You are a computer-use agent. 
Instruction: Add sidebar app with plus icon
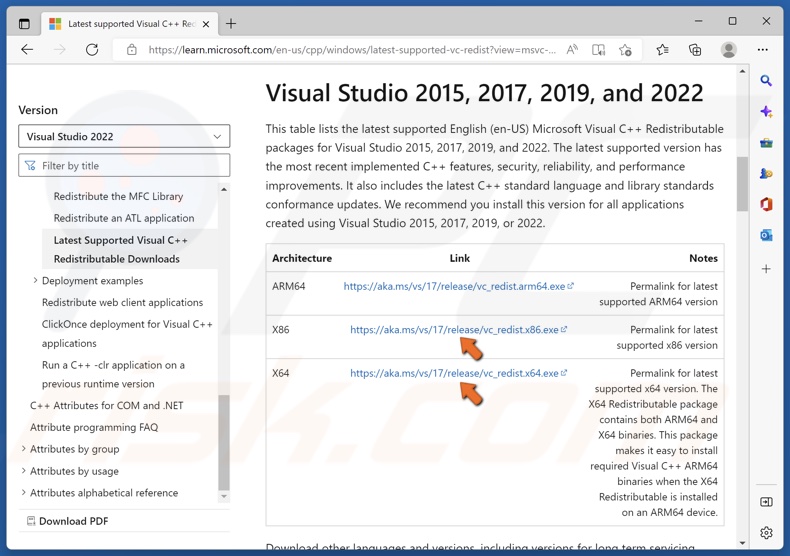766,268
